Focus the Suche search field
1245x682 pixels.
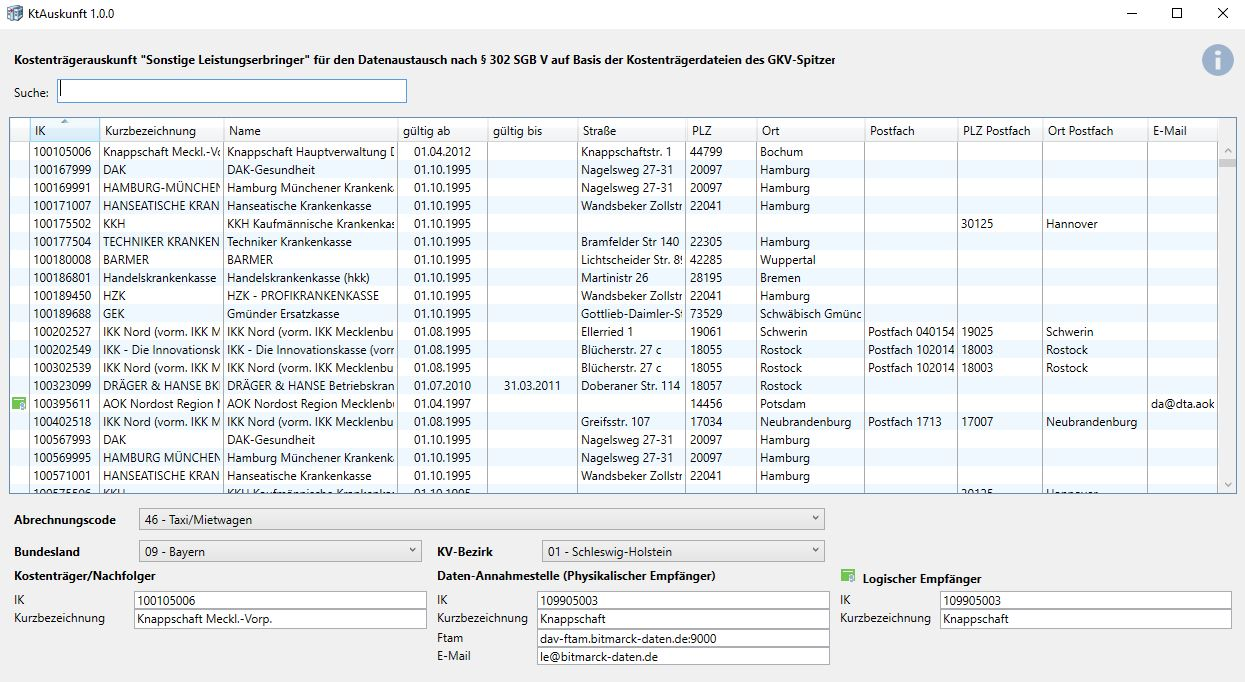231,91
